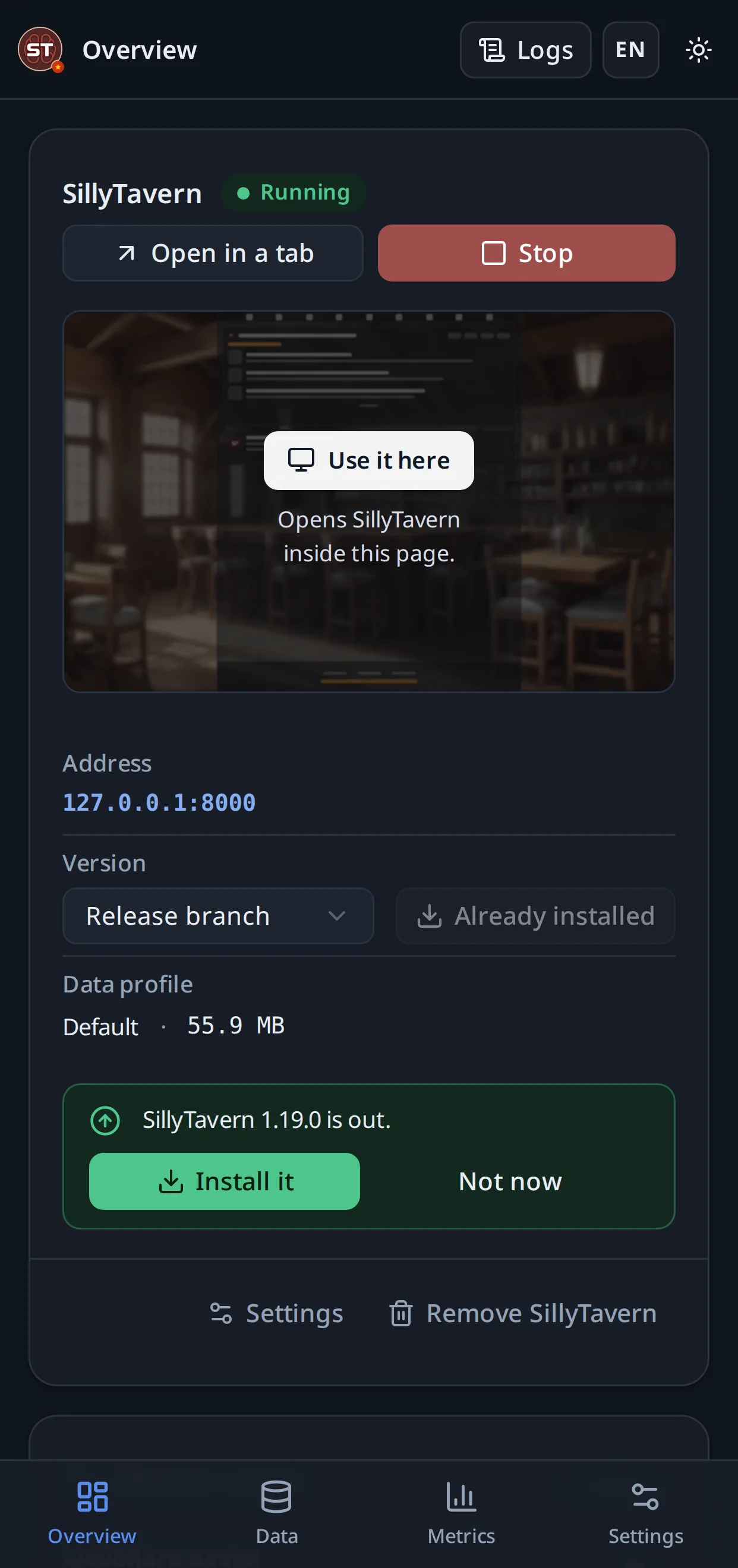
Task: Switch to the Overview bottom tab
Action: click(x=92, y=1513)
